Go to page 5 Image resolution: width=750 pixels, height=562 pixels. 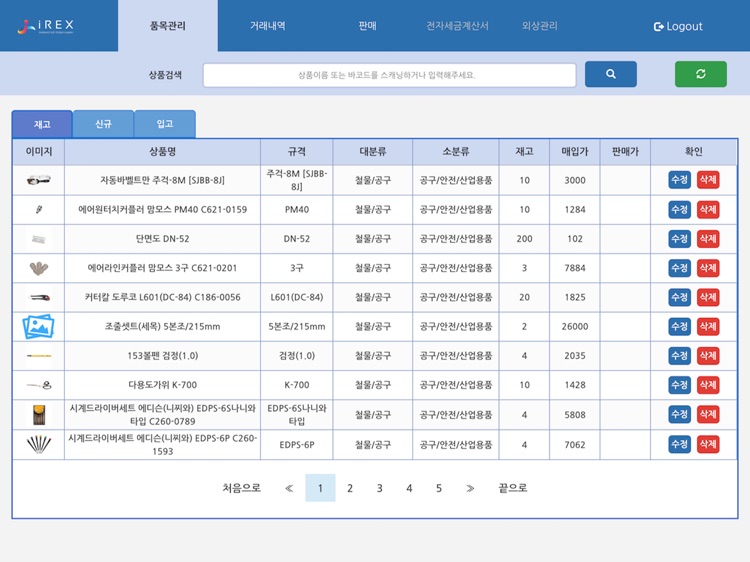tap(439, 488)
